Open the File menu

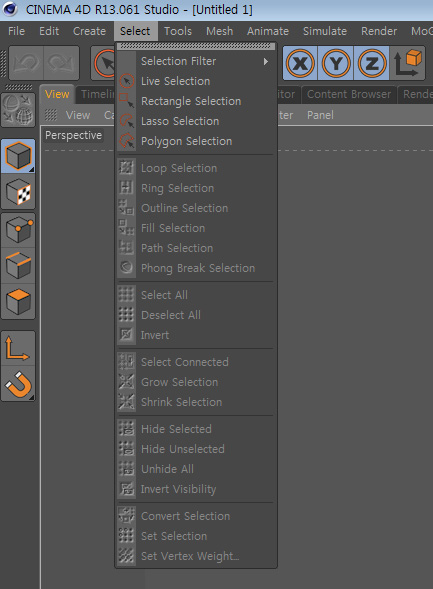[x=17, y=31]
